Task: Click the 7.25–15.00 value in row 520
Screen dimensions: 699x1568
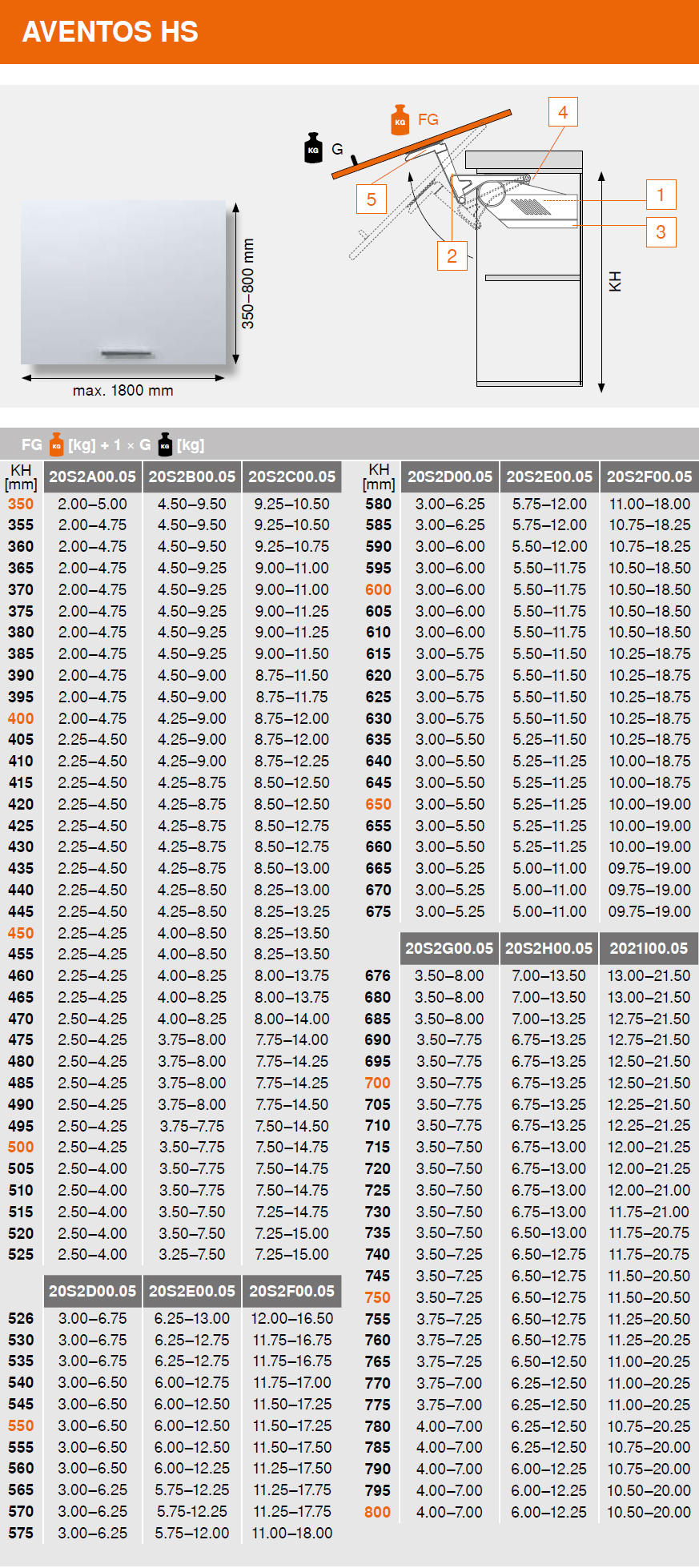Action: click(292, 1233)
